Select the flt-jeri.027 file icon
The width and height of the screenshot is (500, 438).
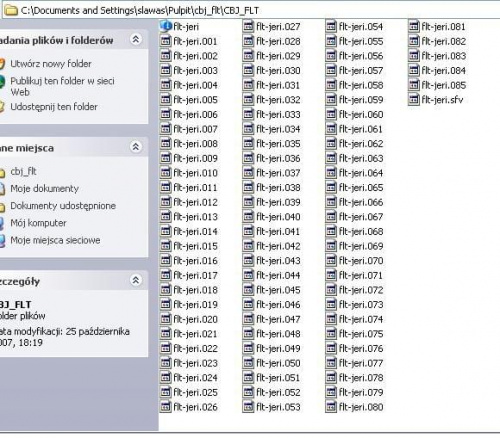tap(248, 26)
